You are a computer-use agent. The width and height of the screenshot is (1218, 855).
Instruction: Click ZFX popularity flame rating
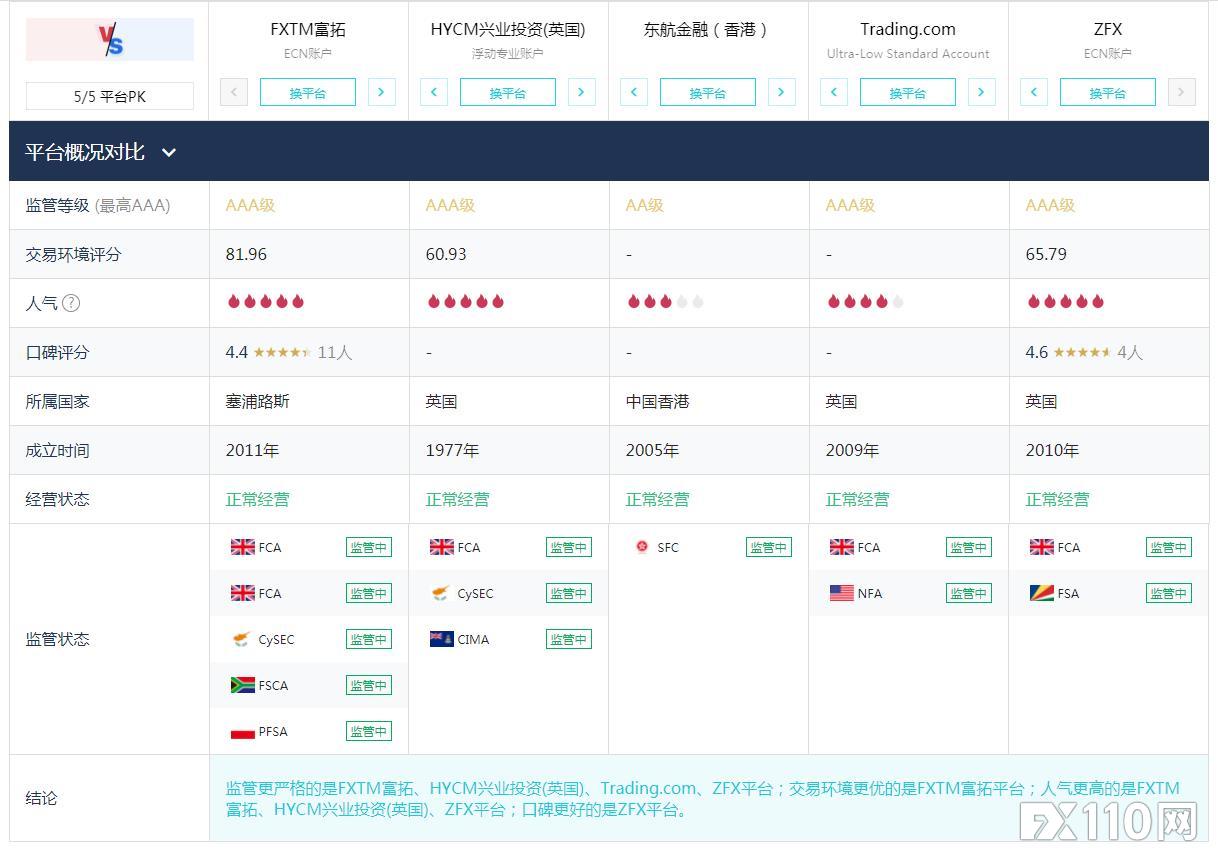pos(1065,301)
